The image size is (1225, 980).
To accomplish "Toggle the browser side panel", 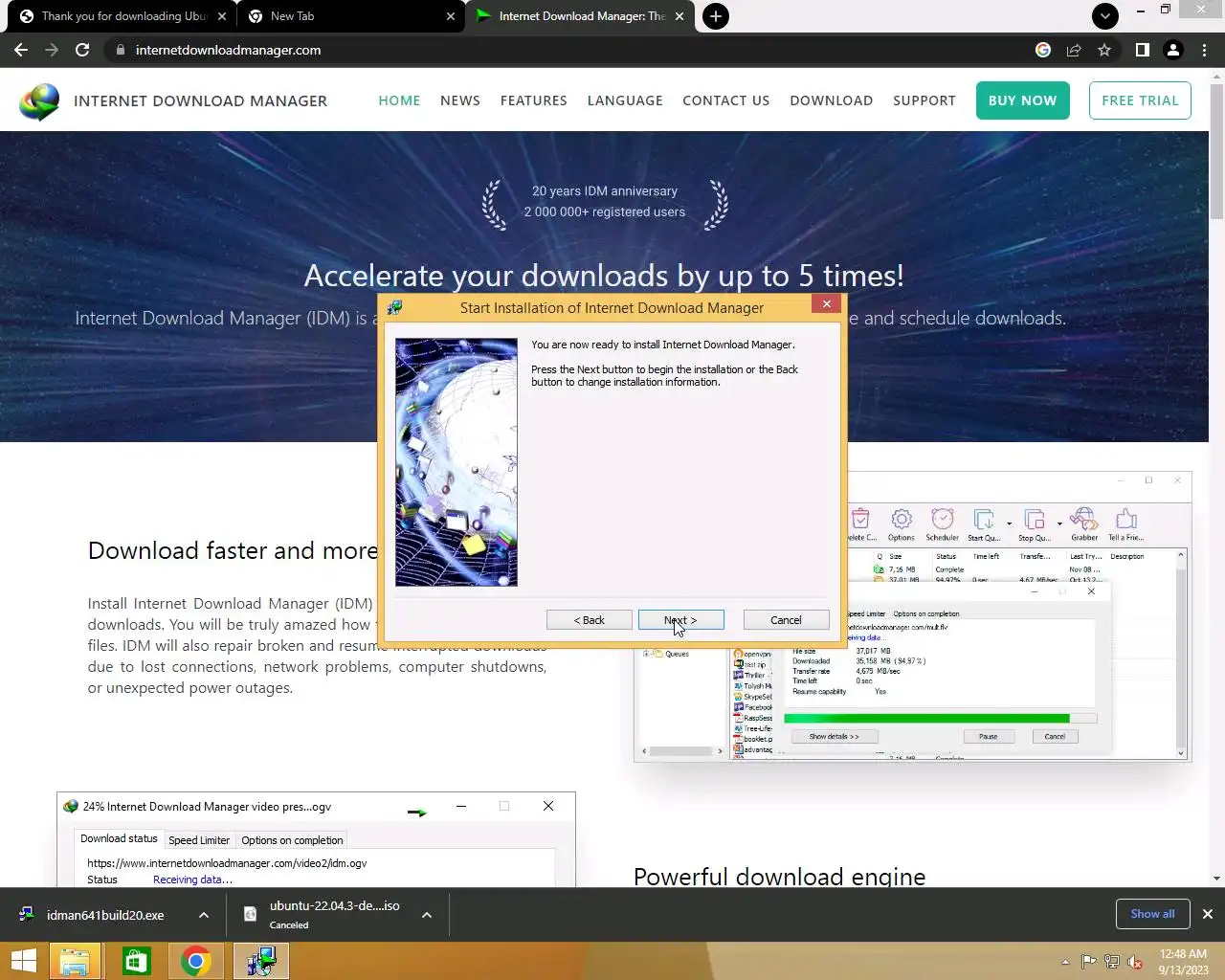I will (x=1142, y=50).
